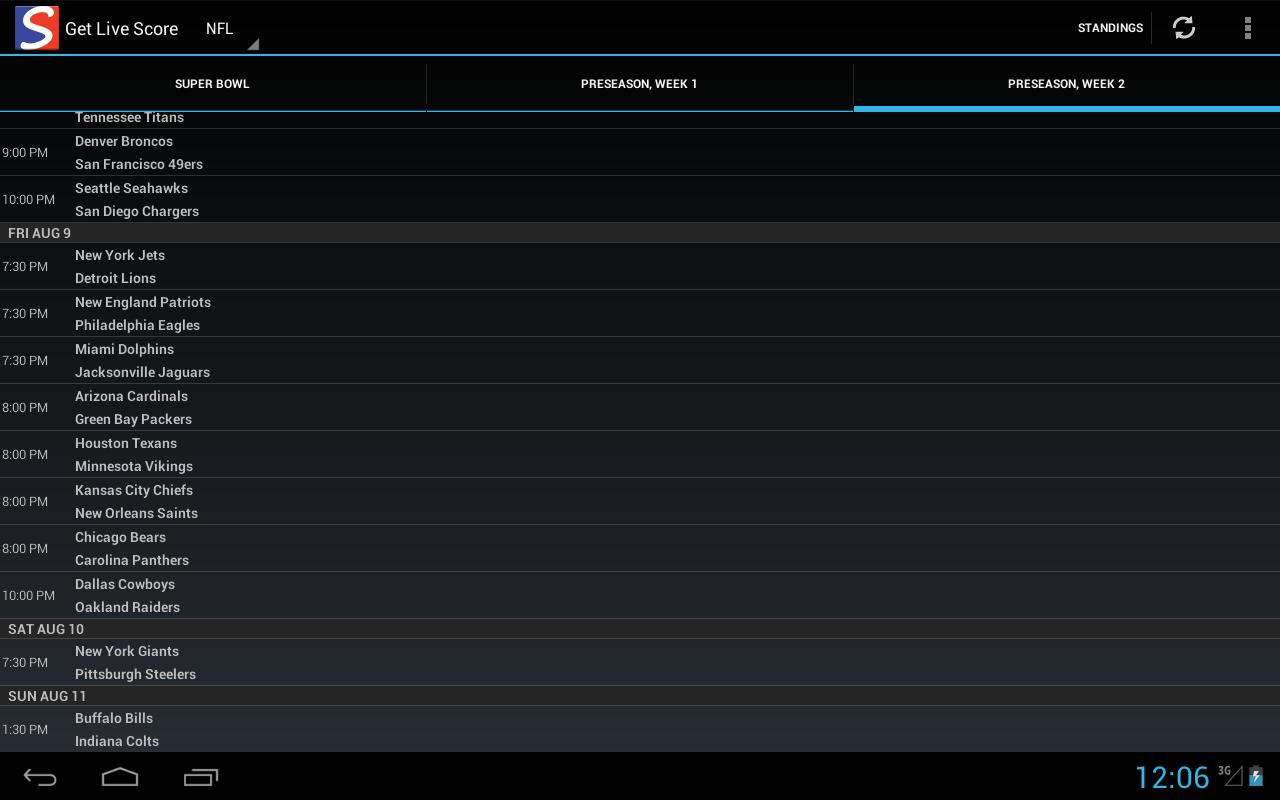Screen dimensions: 1280x800
Task: Tap the 10:00 PM Cowboys game time
Action: pyautogui.click(x=28, y=596)
